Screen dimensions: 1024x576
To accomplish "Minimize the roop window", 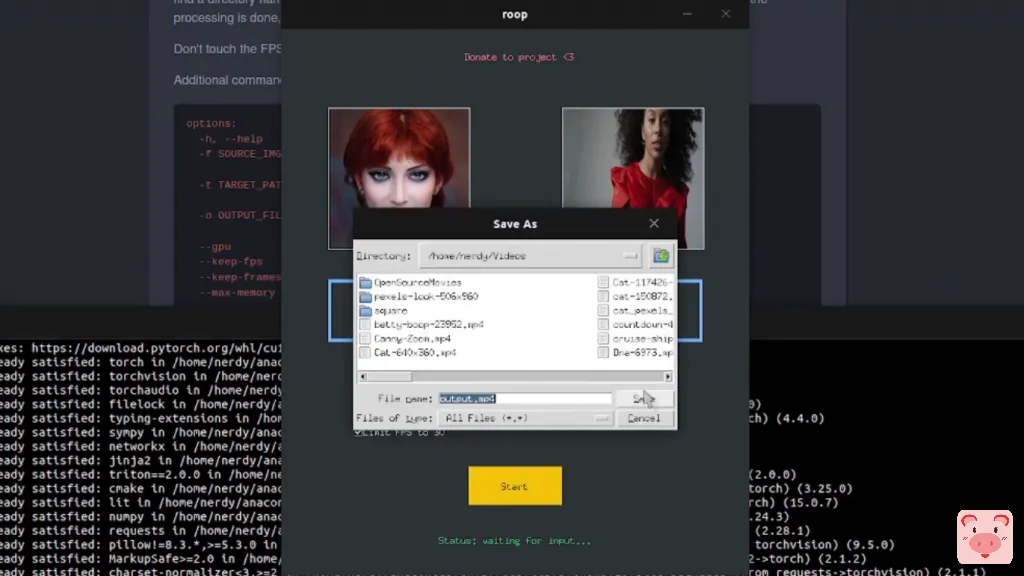I will click(x=687, y=14).
